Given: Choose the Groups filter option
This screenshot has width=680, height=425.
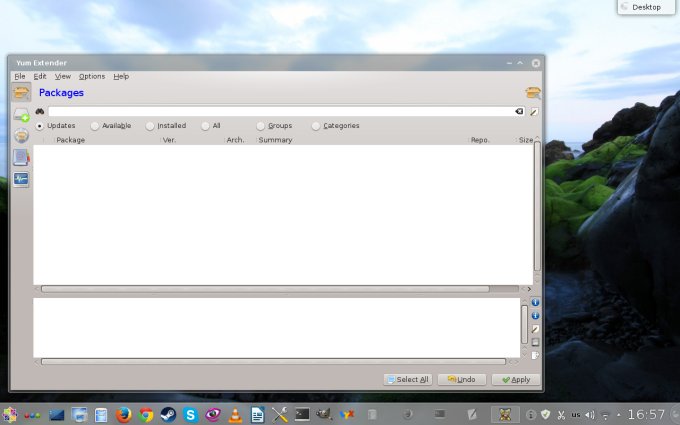Looking at the screenshot, I should (x=261, y=126).
